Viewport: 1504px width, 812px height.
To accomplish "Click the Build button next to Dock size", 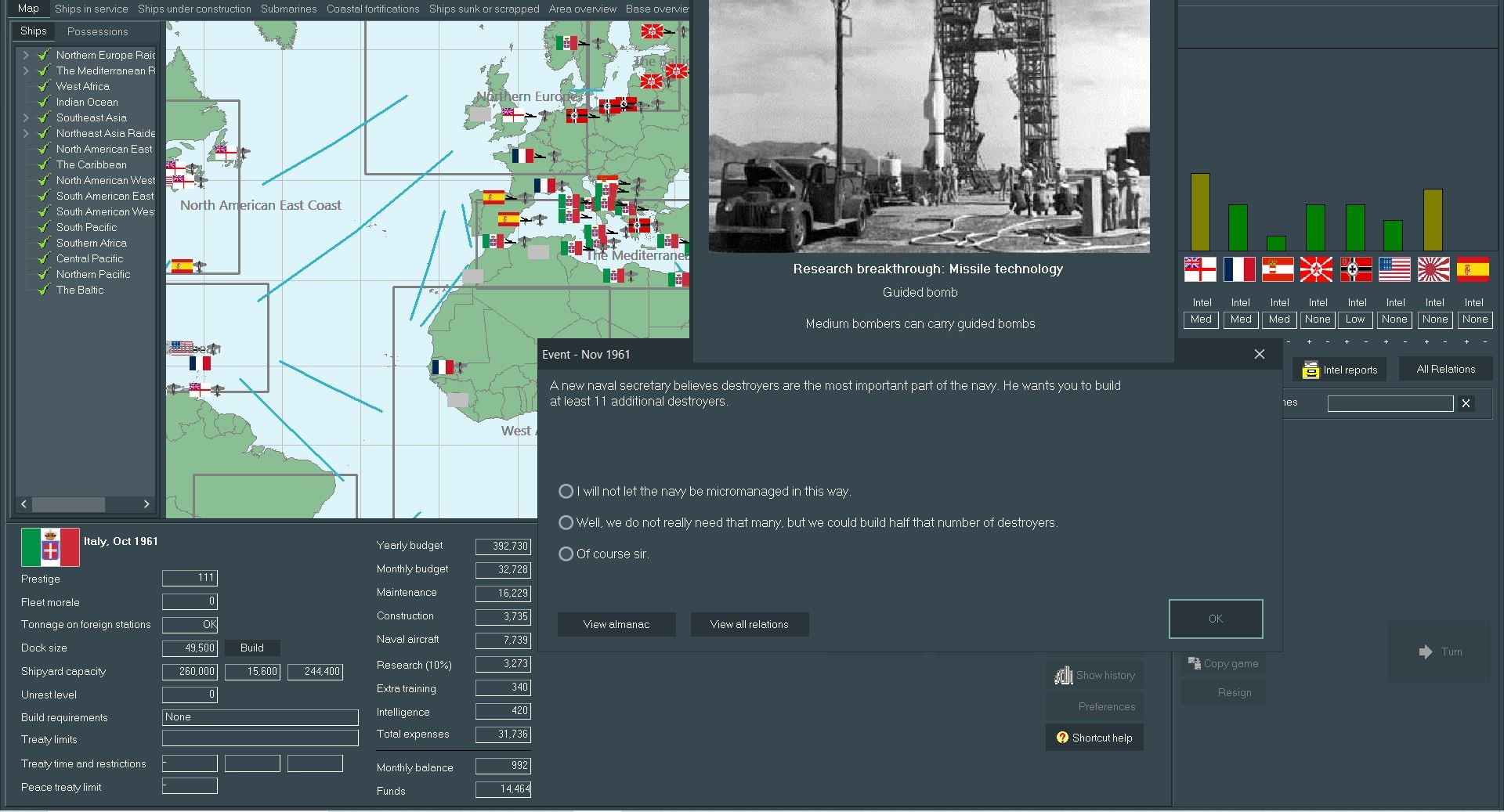I will (252, 648).
